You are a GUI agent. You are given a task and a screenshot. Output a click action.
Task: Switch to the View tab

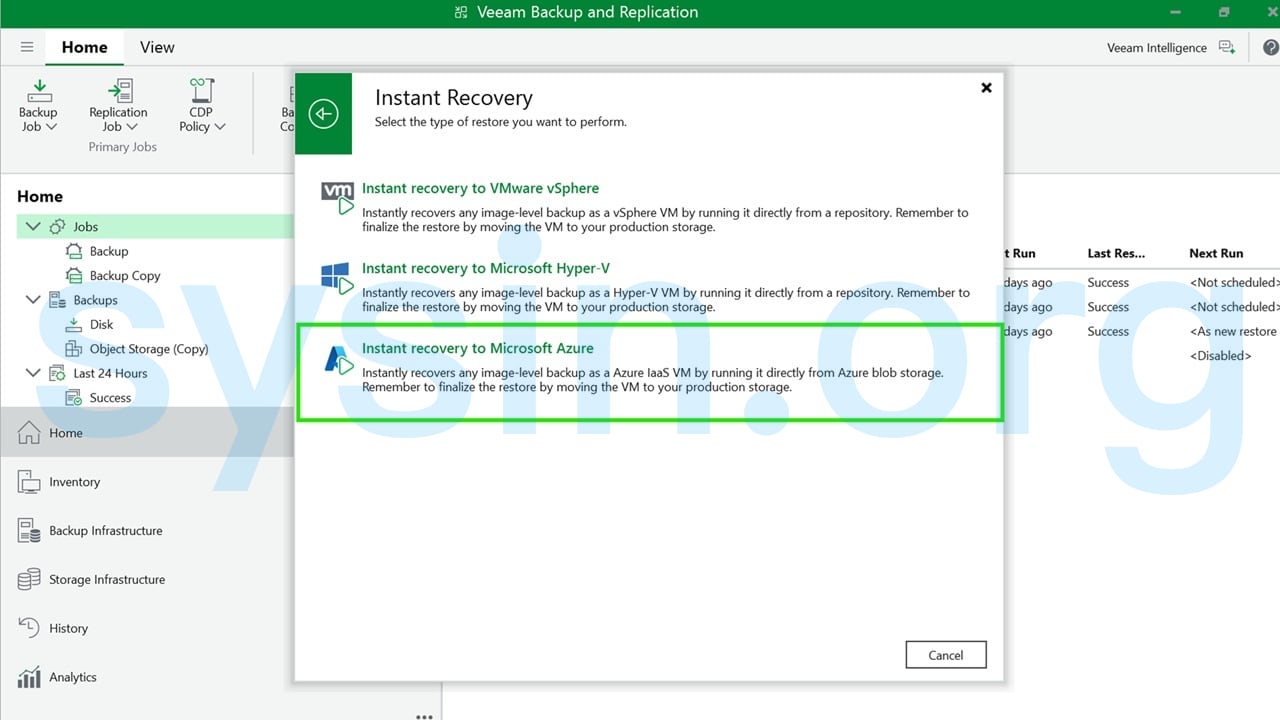pyautogui.click(x=156, y=46)
